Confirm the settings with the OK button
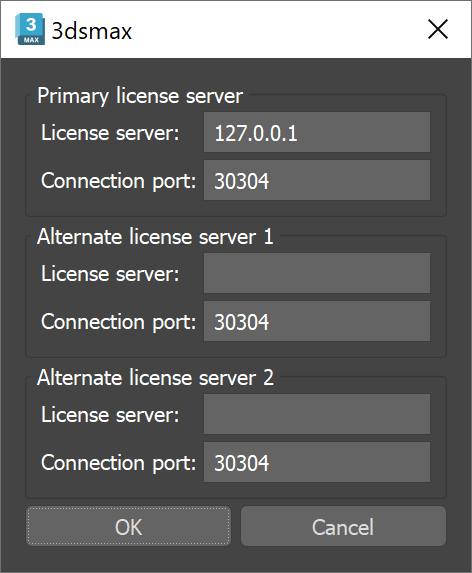 128,526
